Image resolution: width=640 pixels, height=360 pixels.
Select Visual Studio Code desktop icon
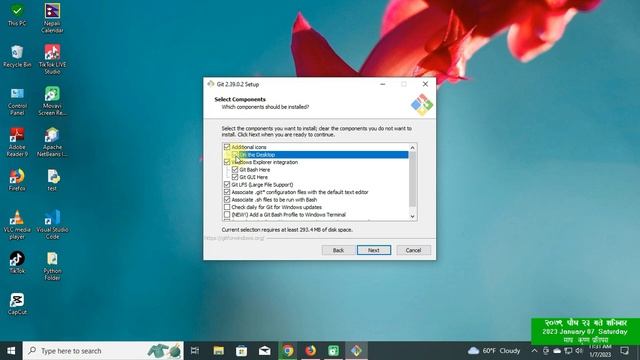tap(52, 224)
